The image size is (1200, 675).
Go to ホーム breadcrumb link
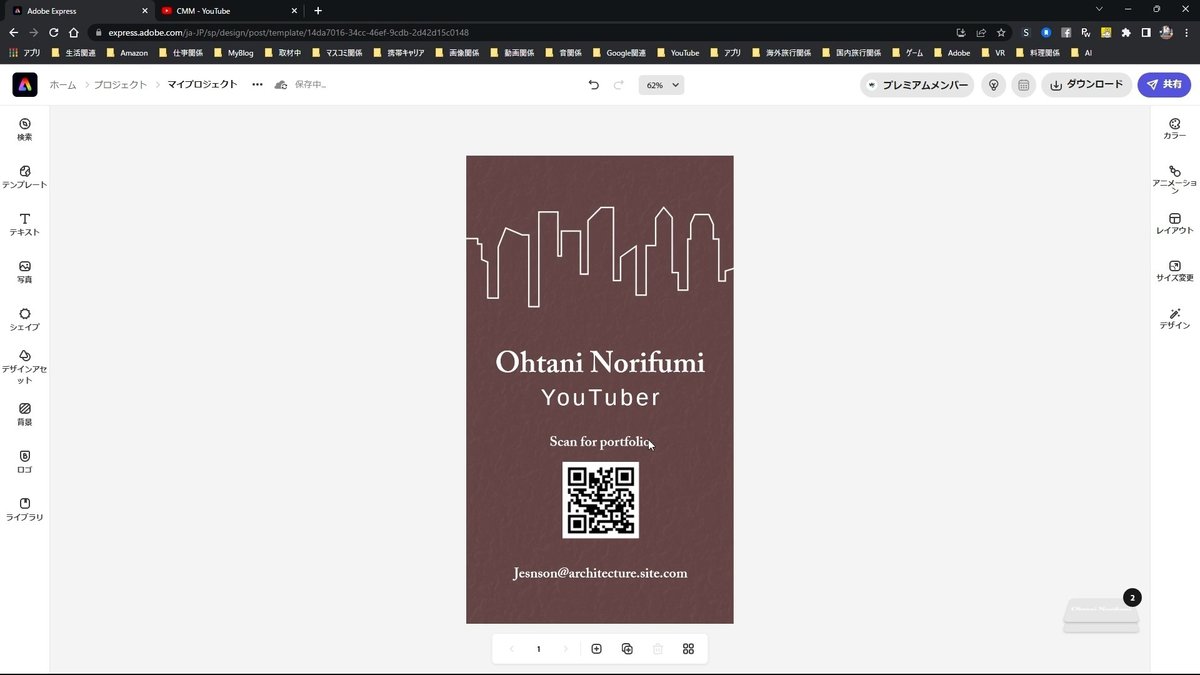(x=63, y=85)
